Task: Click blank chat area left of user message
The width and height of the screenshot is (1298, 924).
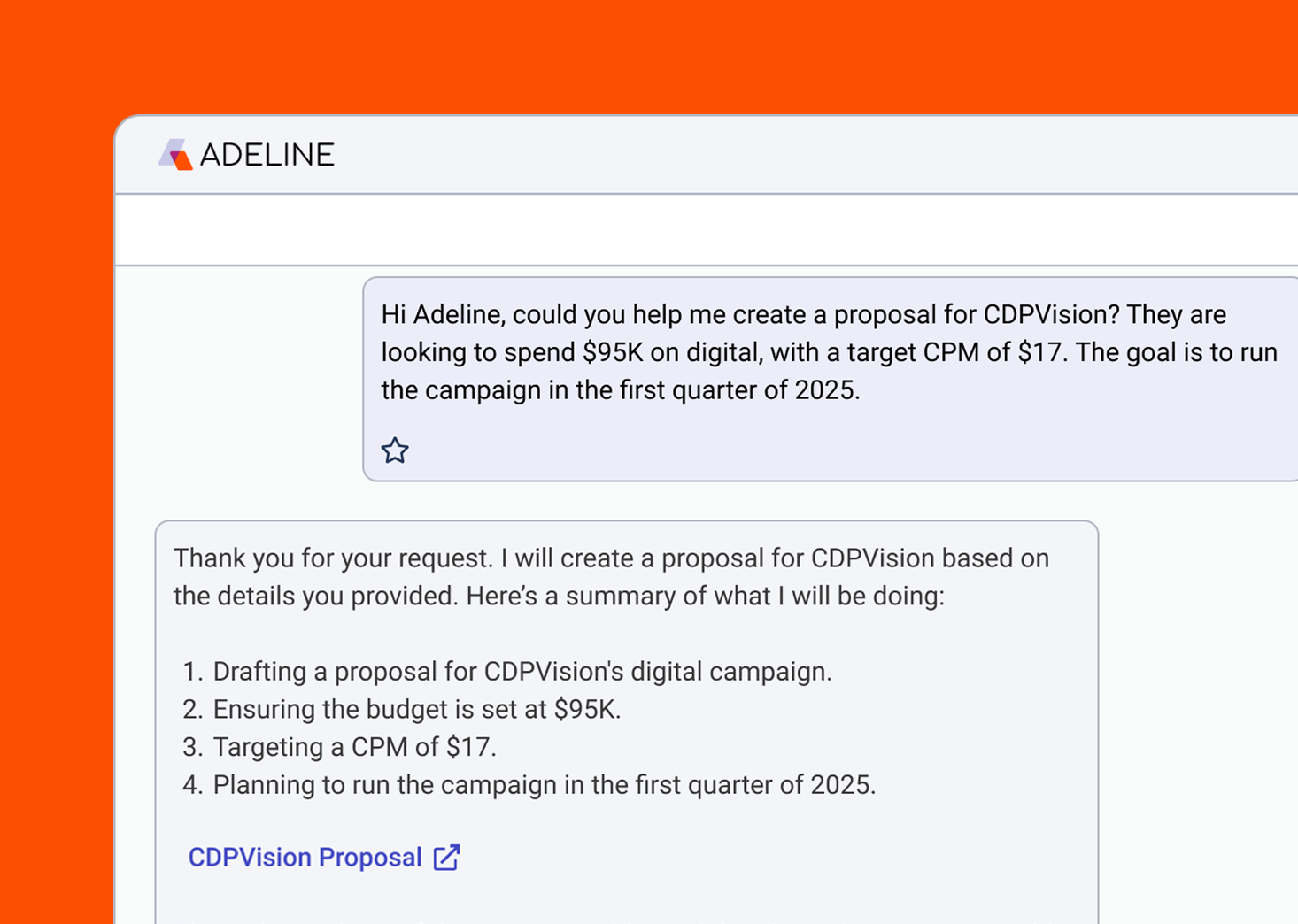Action: (x=239, y=381)
